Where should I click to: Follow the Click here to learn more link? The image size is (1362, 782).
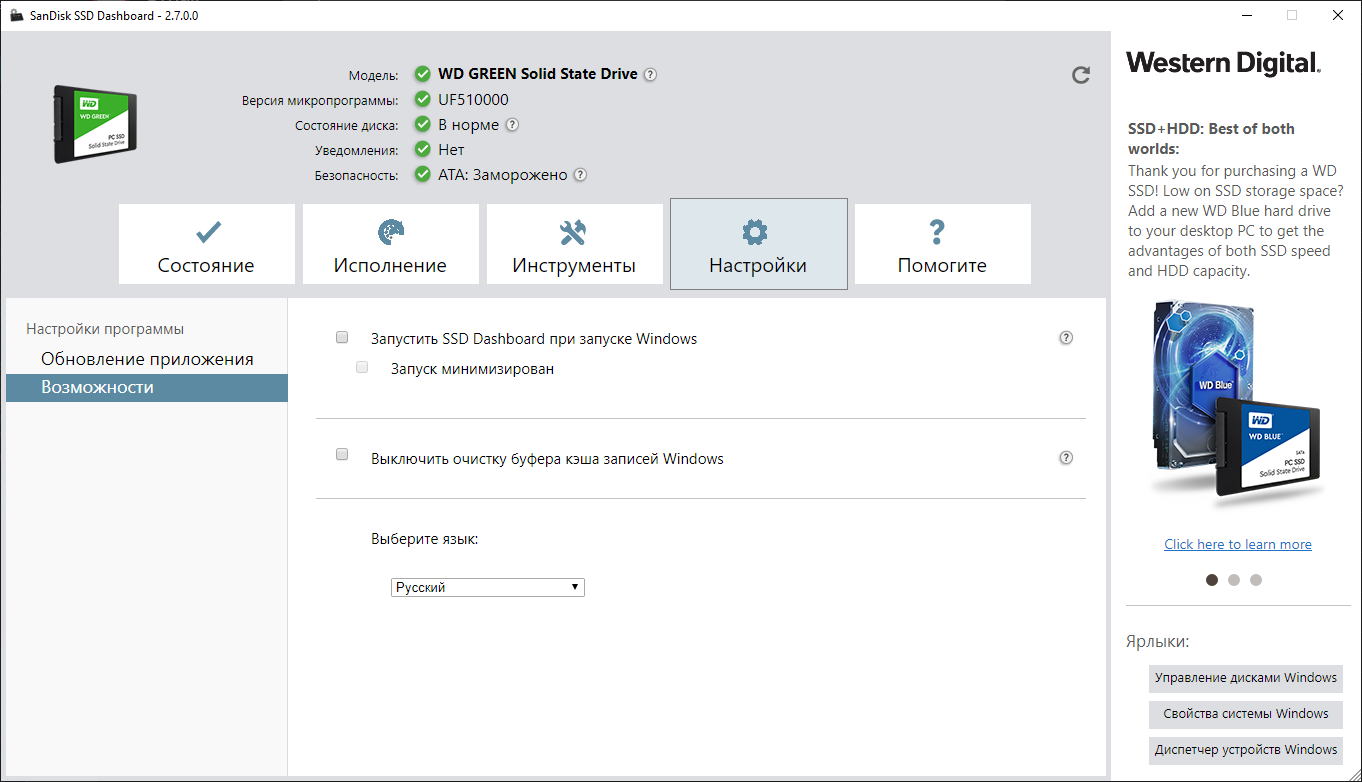[x=1238, y=544]
